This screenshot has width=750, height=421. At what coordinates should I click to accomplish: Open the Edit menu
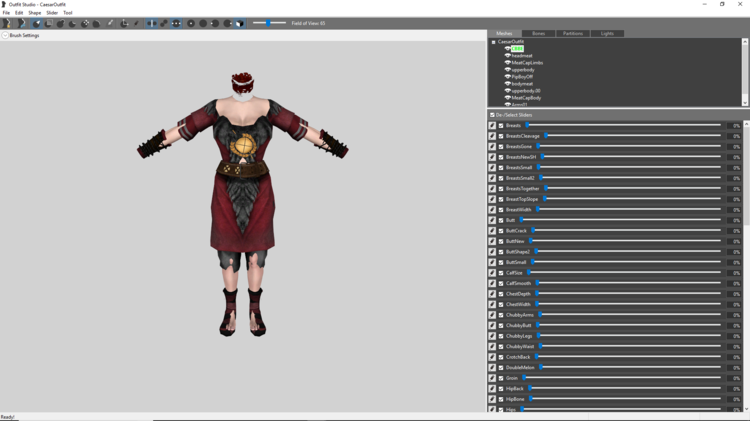pyautogui.click(x=19, y=13)
